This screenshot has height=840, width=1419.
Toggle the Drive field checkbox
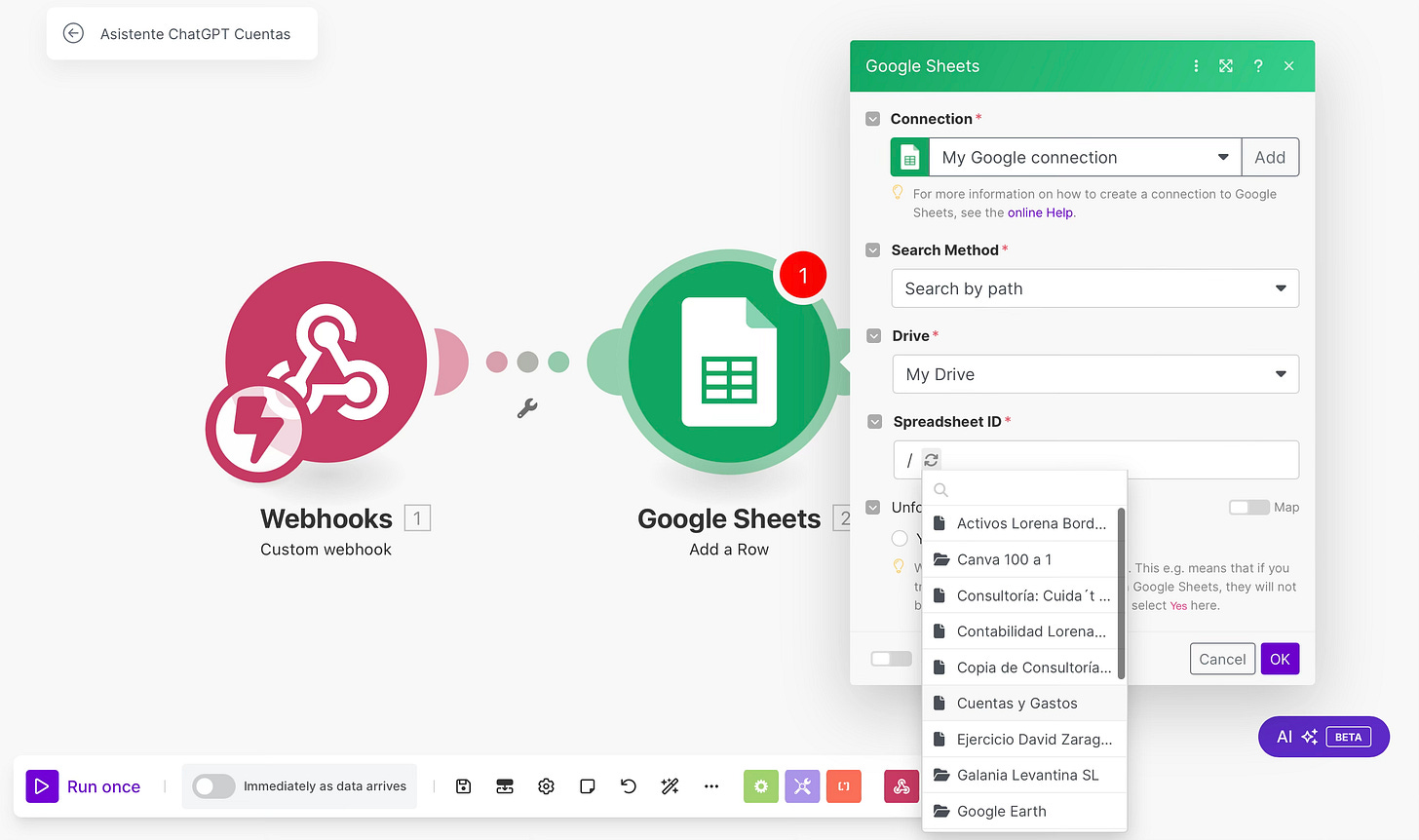(874, 336)
